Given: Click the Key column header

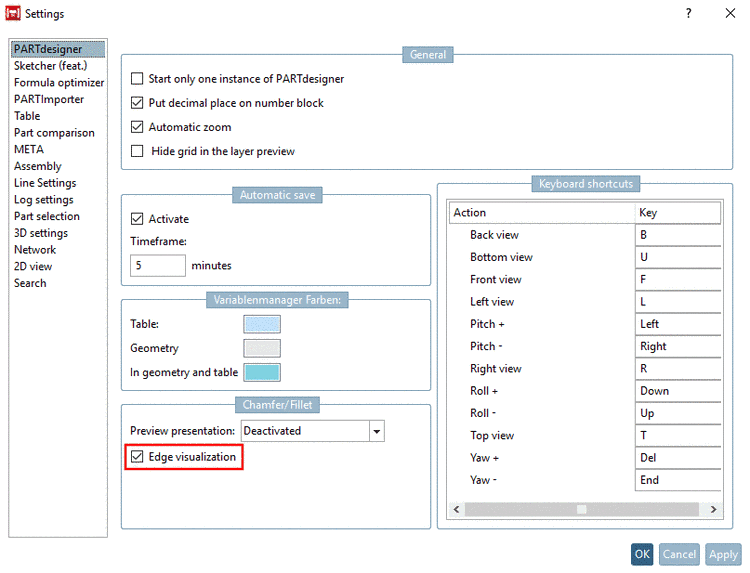Looking at the screenshot, I should pos(678,212).
